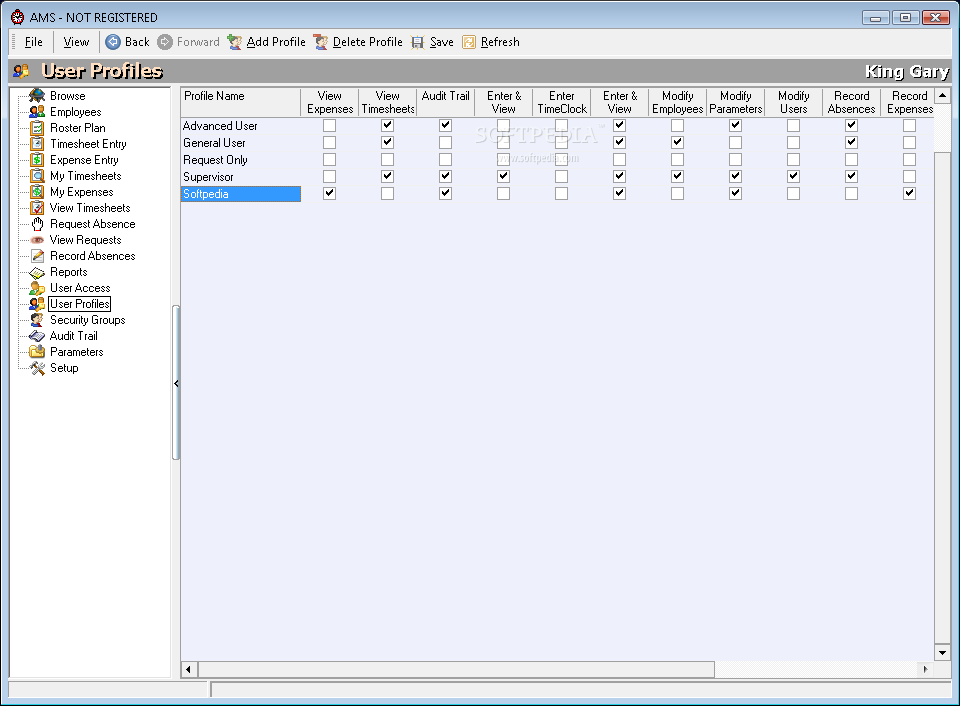This screenshot has height=706, width=960.
Task: Click the Refresh label in toolbar
Action: [x=500, y=42]
